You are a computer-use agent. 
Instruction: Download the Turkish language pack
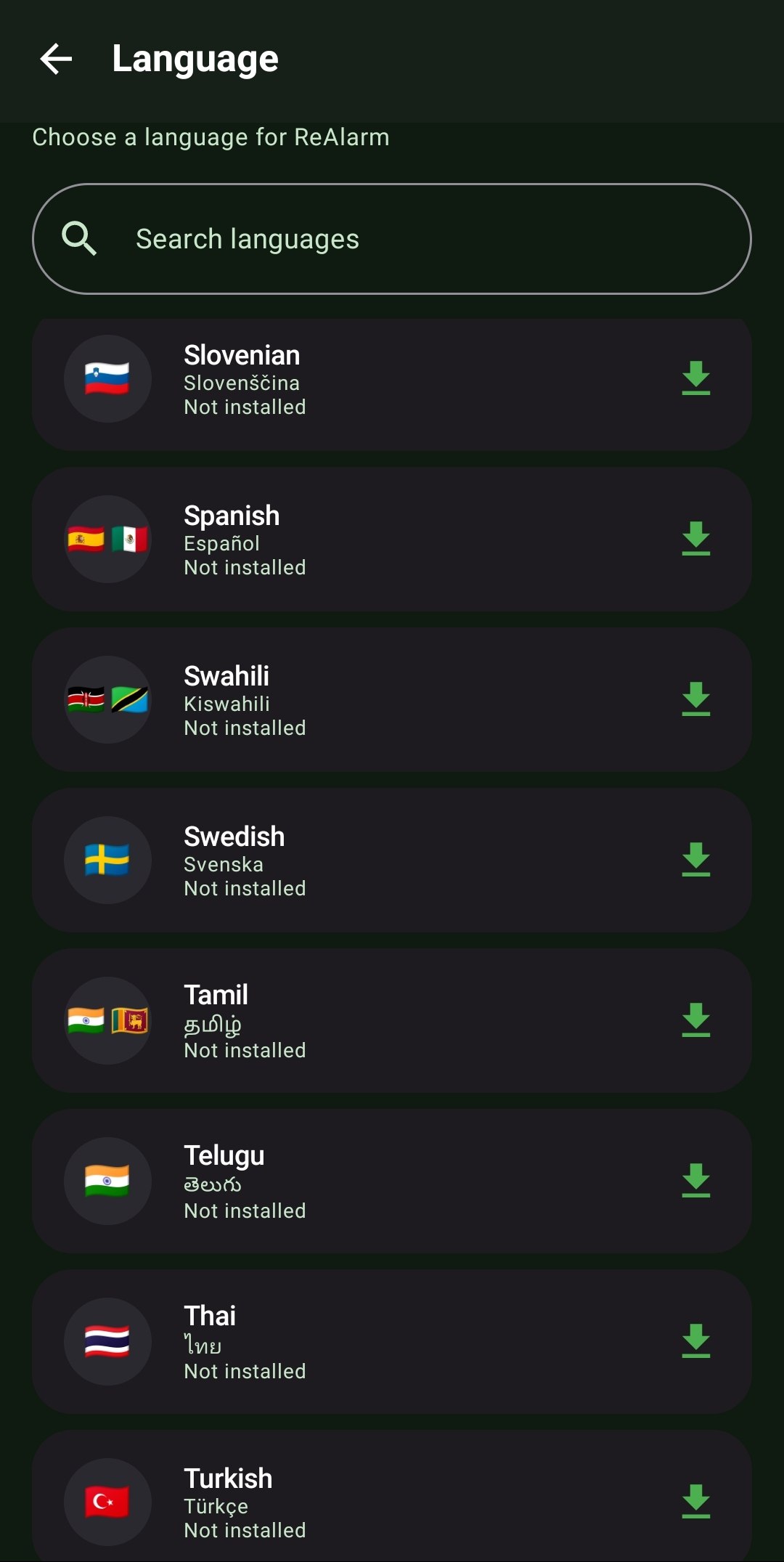[x=695, y=1502]
